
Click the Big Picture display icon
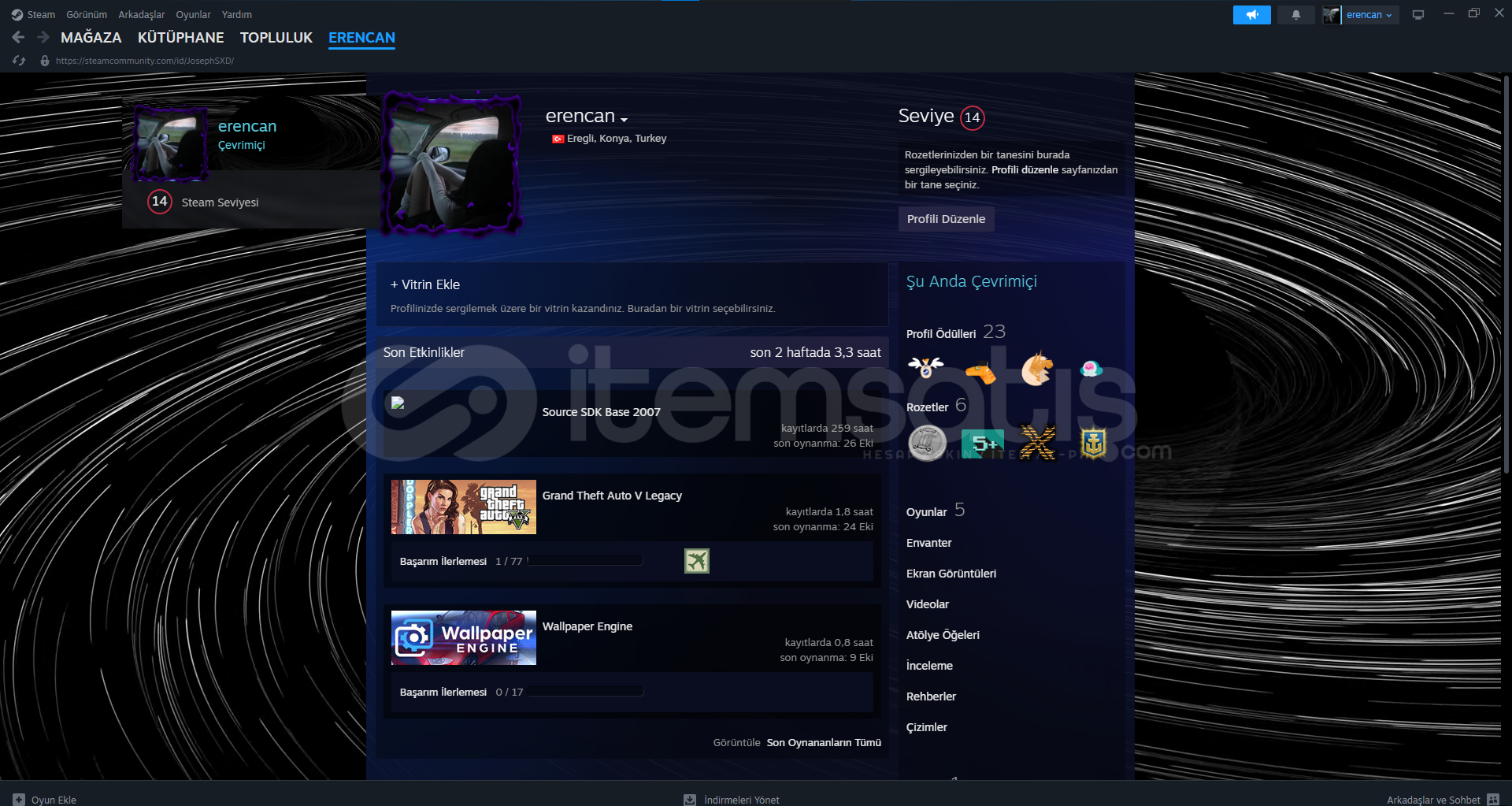tap(1418, 13)
